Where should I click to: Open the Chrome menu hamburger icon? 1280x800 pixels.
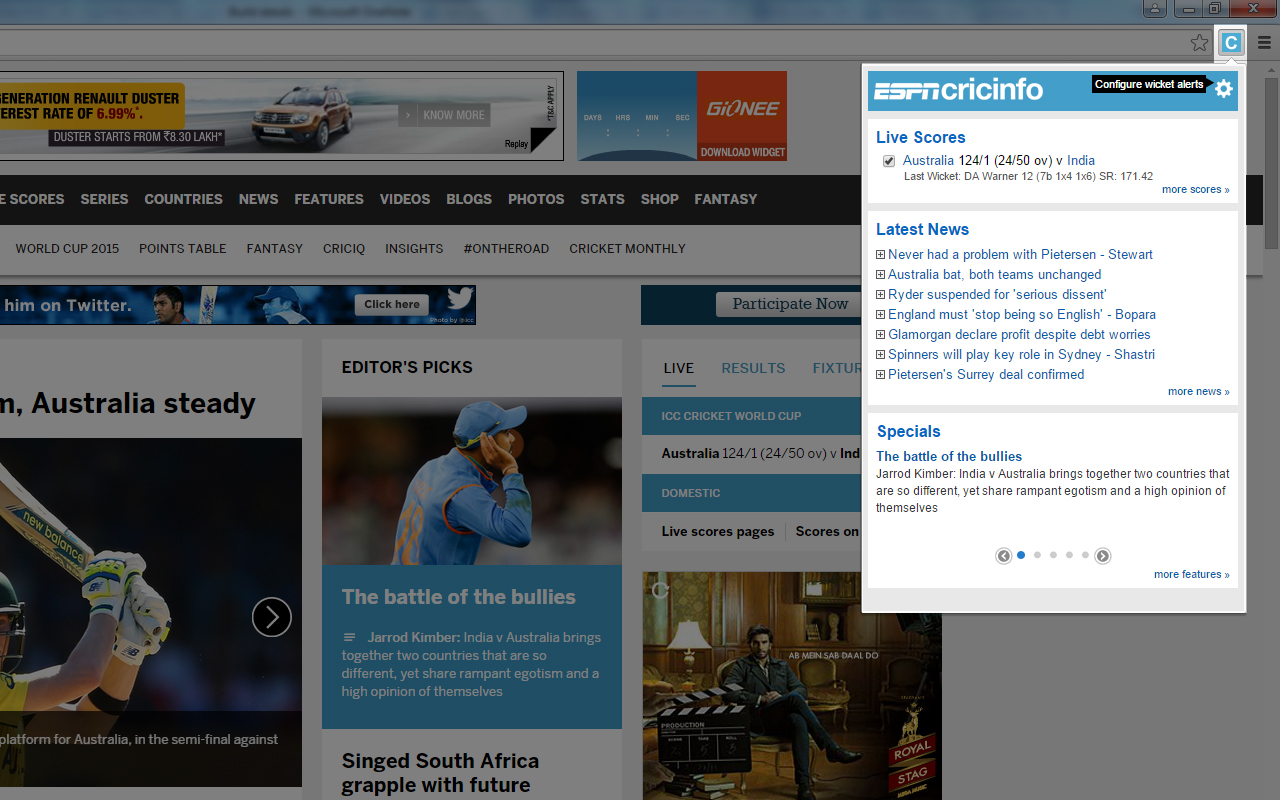[1264, 42]
